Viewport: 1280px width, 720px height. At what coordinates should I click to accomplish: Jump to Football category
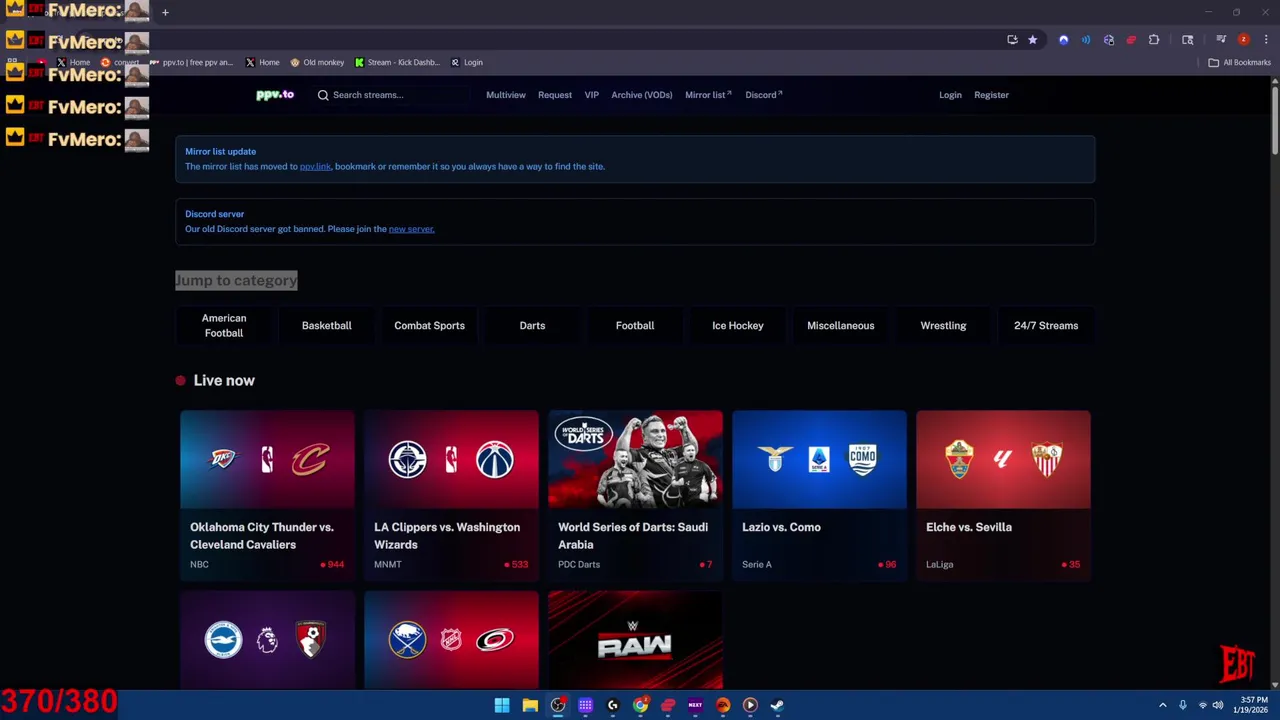click(635, 326)
